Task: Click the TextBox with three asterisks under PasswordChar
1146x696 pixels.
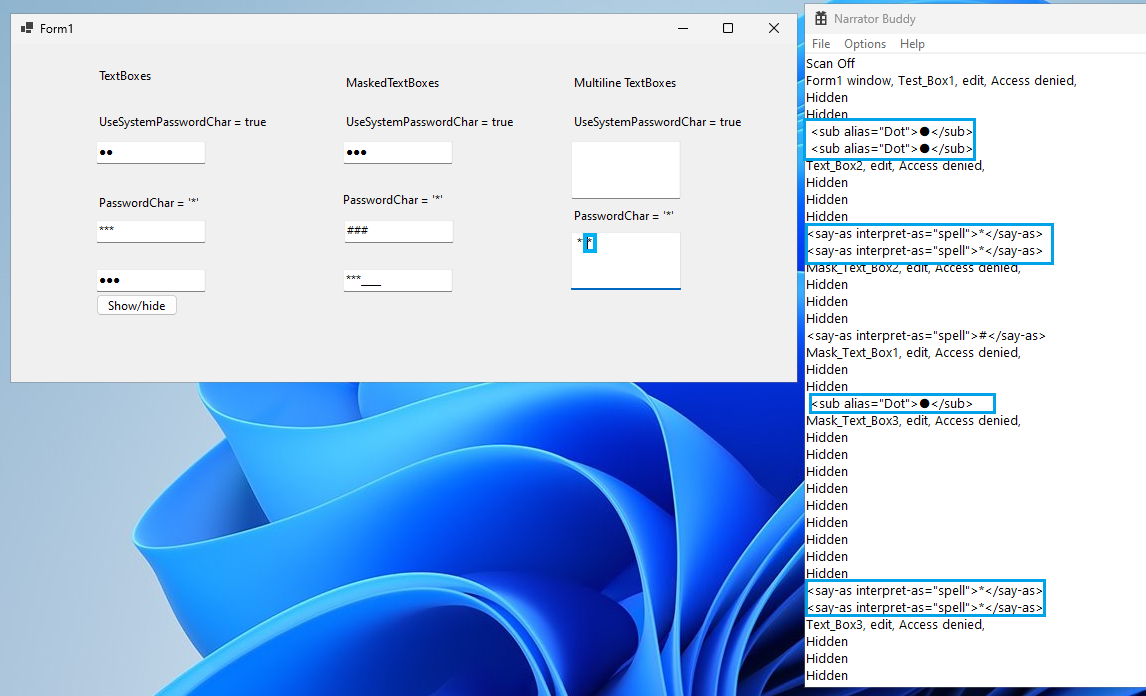Action: coord(150,231)
